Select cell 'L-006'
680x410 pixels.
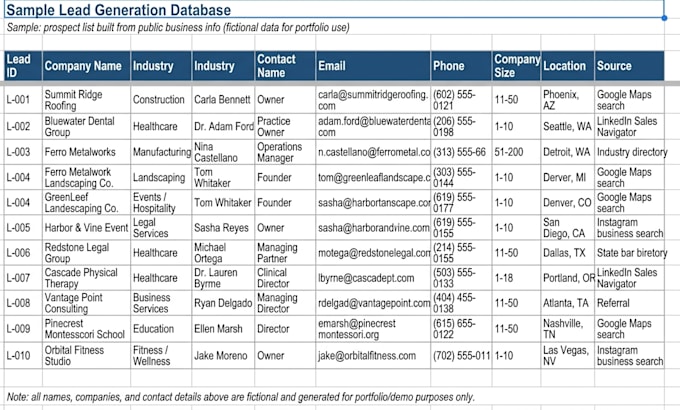pyautogui.click(x=23, y=253)
